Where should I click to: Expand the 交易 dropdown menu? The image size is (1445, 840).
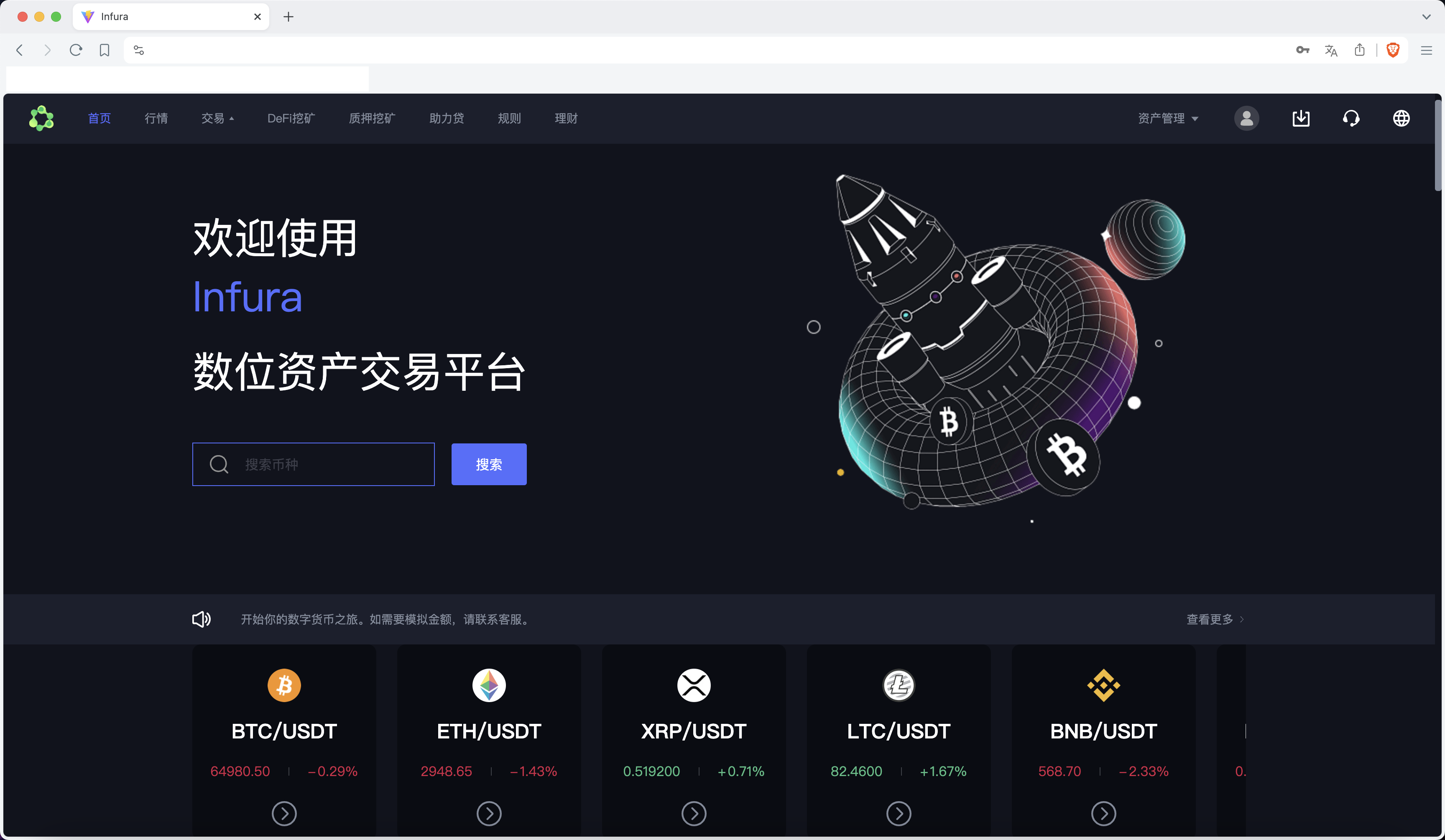click(217, 119)
